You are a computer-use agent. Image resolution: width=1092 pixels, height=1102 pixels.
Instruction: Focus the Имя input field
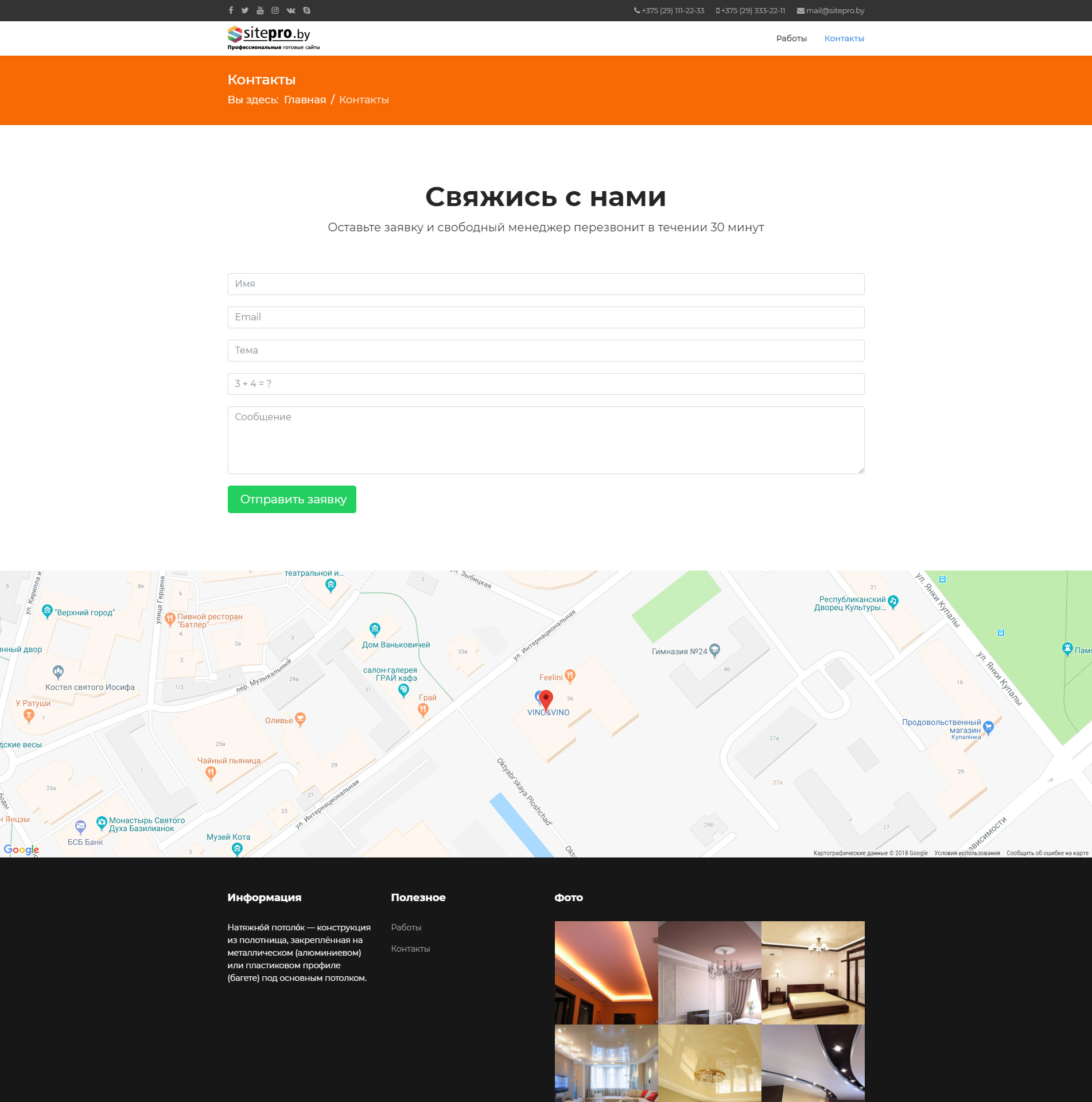pyautogui.click(x=546, y=284)
